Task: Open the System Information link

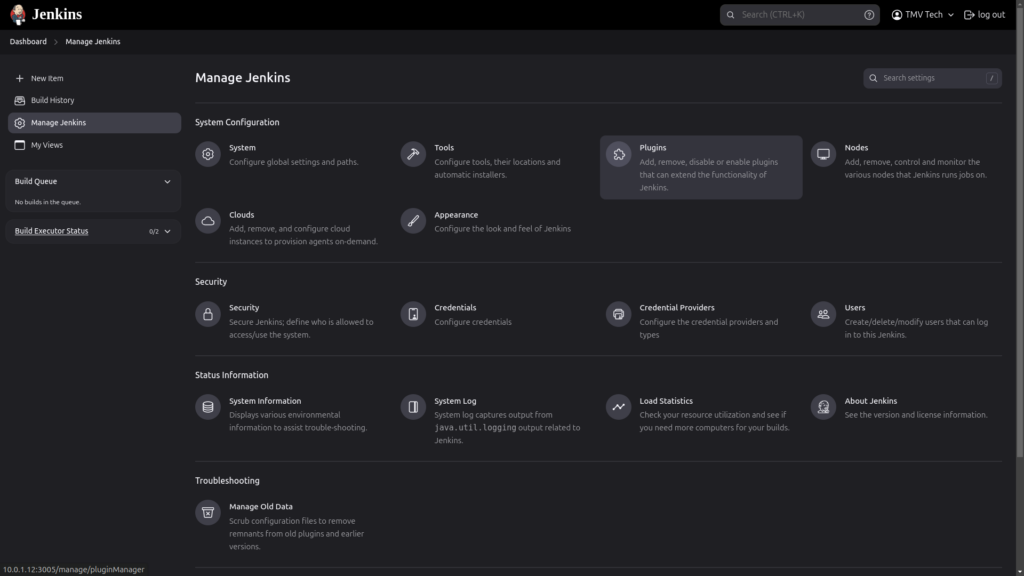Action: pos(289,414)
